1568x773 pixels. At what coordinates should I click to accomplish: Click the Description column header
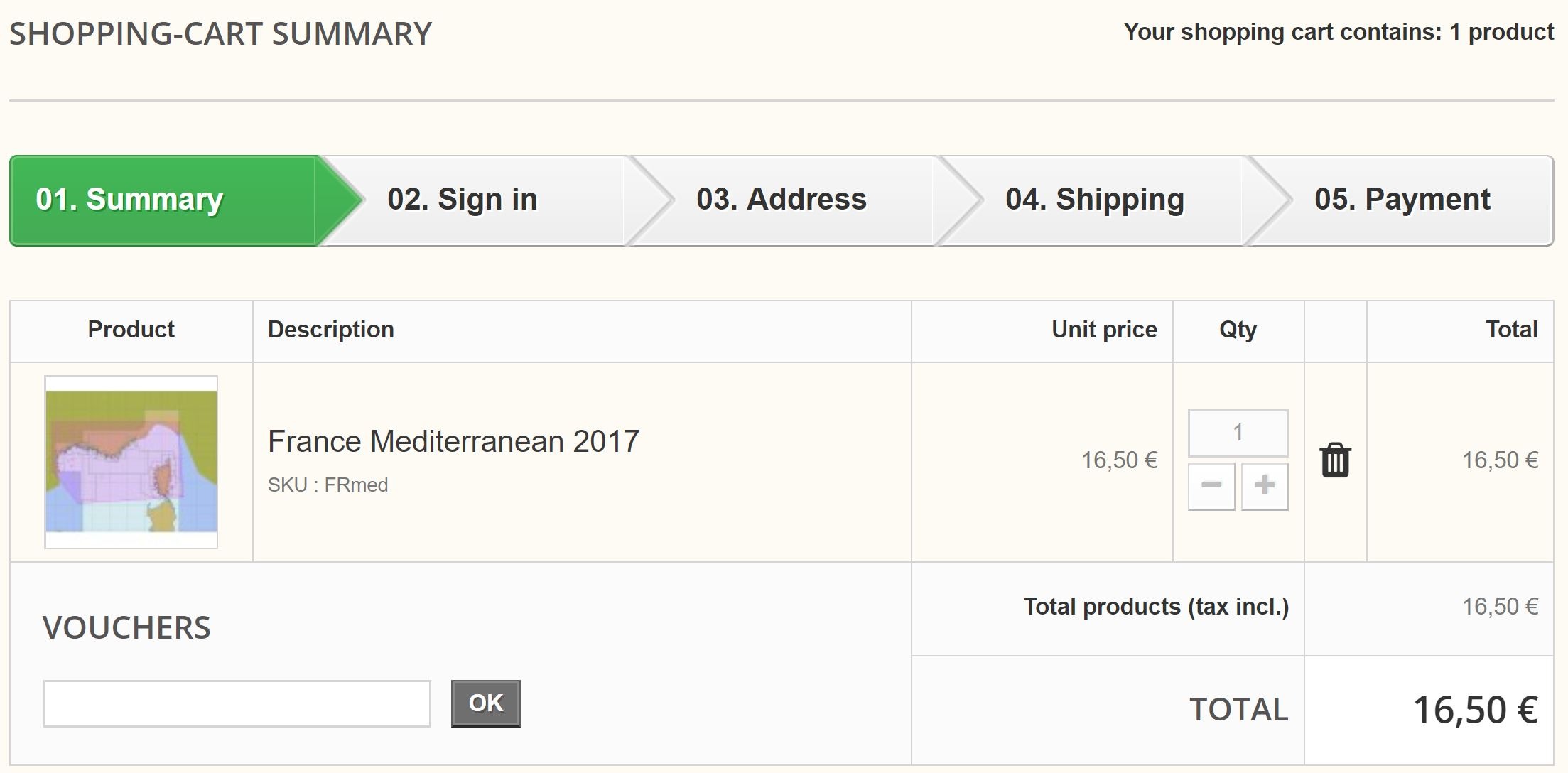[x=331, y=330]
